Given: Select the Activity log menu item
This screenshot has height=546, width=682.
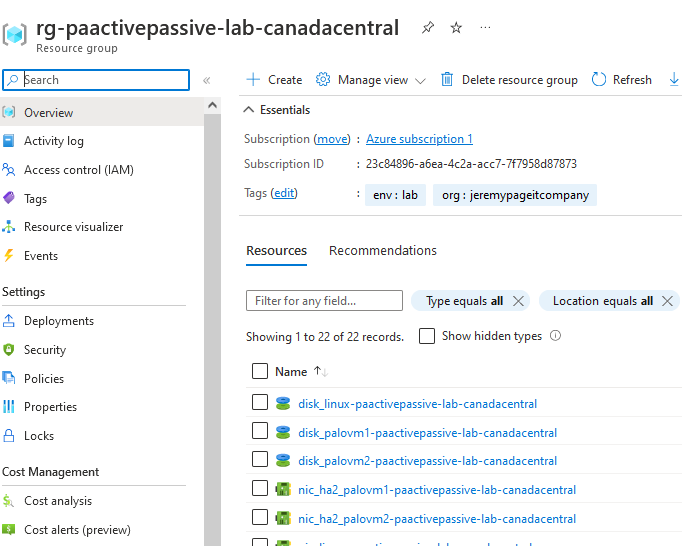Looking at the screenshot, I should (x=53, y=142).
